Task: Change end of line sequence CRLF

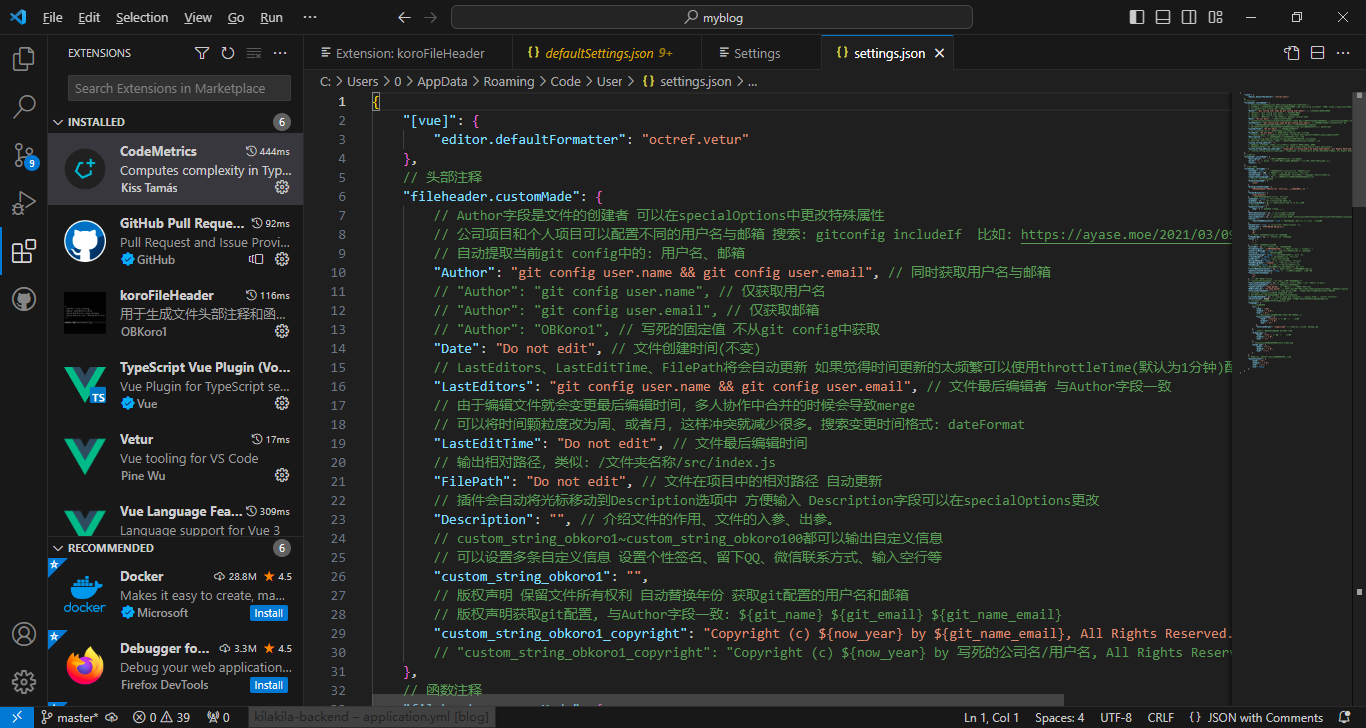Action: pyautogui.click(x=1161, y=717)
